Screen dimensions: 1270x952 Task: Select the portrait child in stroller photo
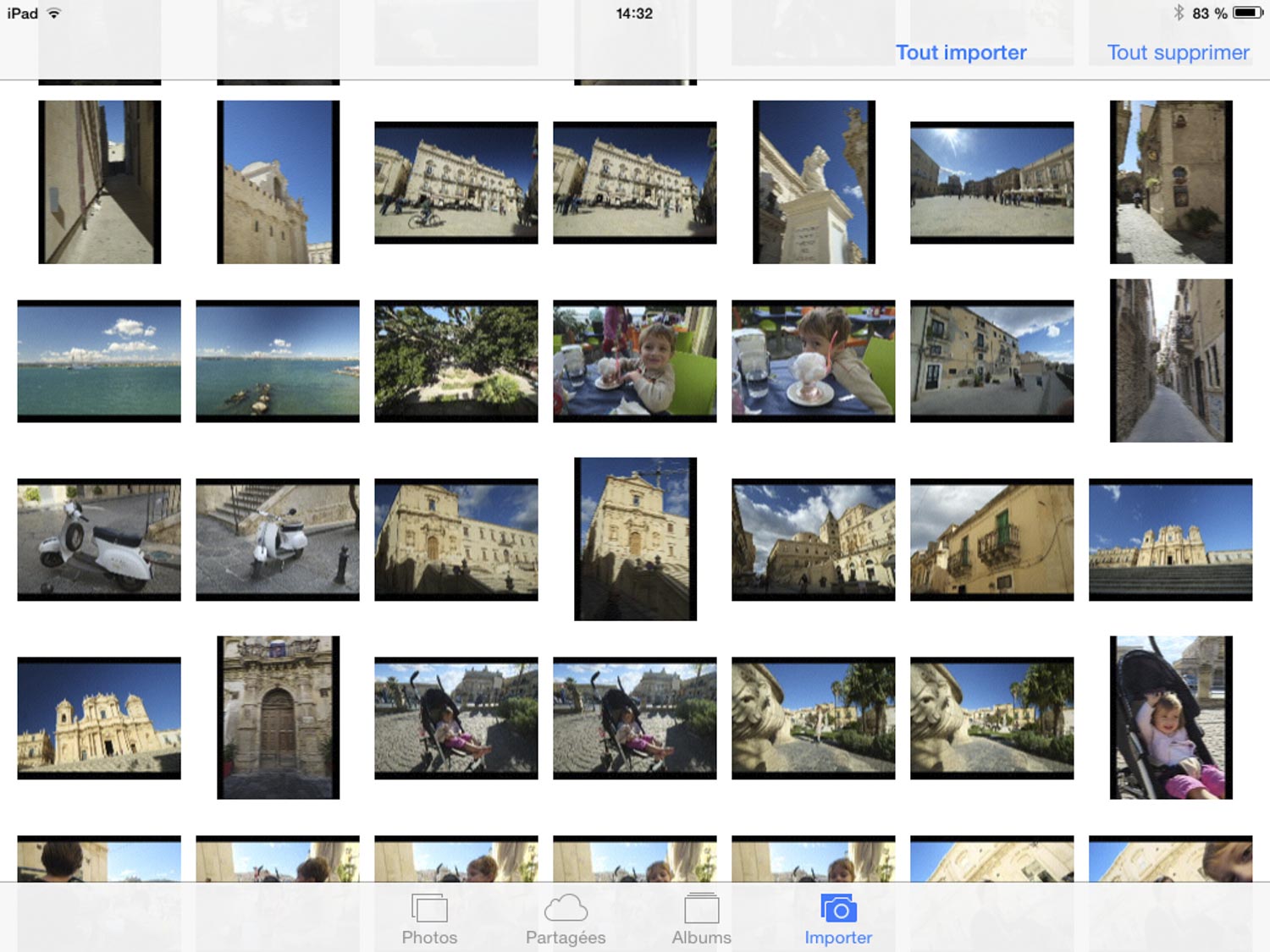click(1171, 718)
